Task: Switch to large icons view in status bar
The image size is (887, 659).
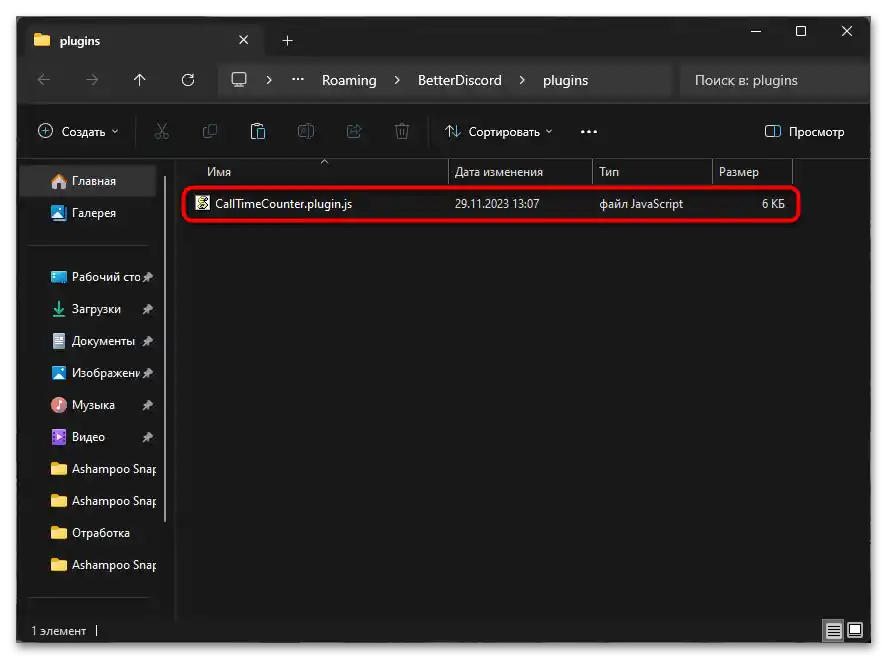Action: 855,630
